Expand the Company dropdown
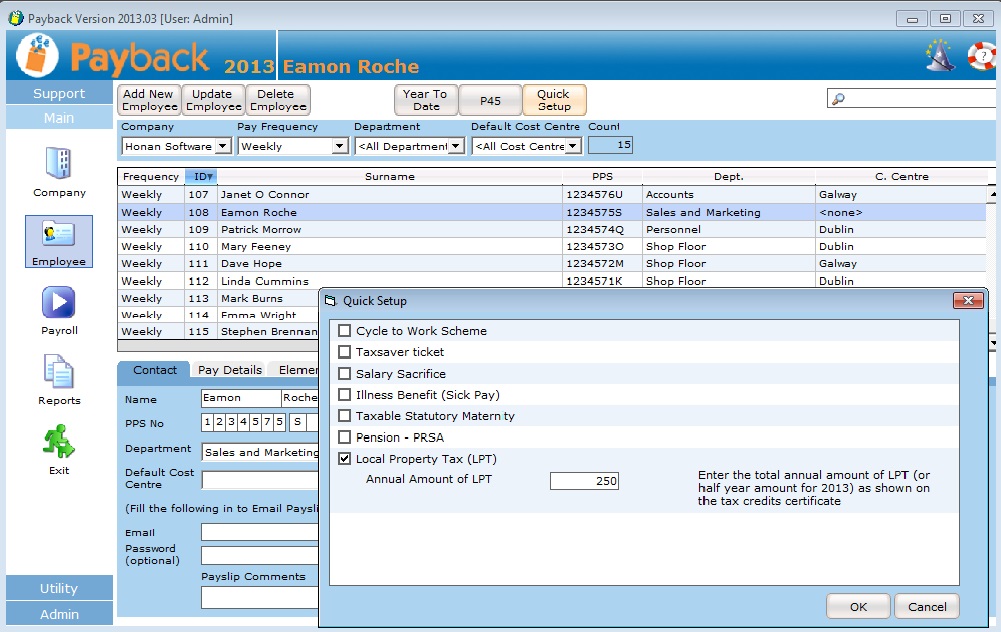 222,146
